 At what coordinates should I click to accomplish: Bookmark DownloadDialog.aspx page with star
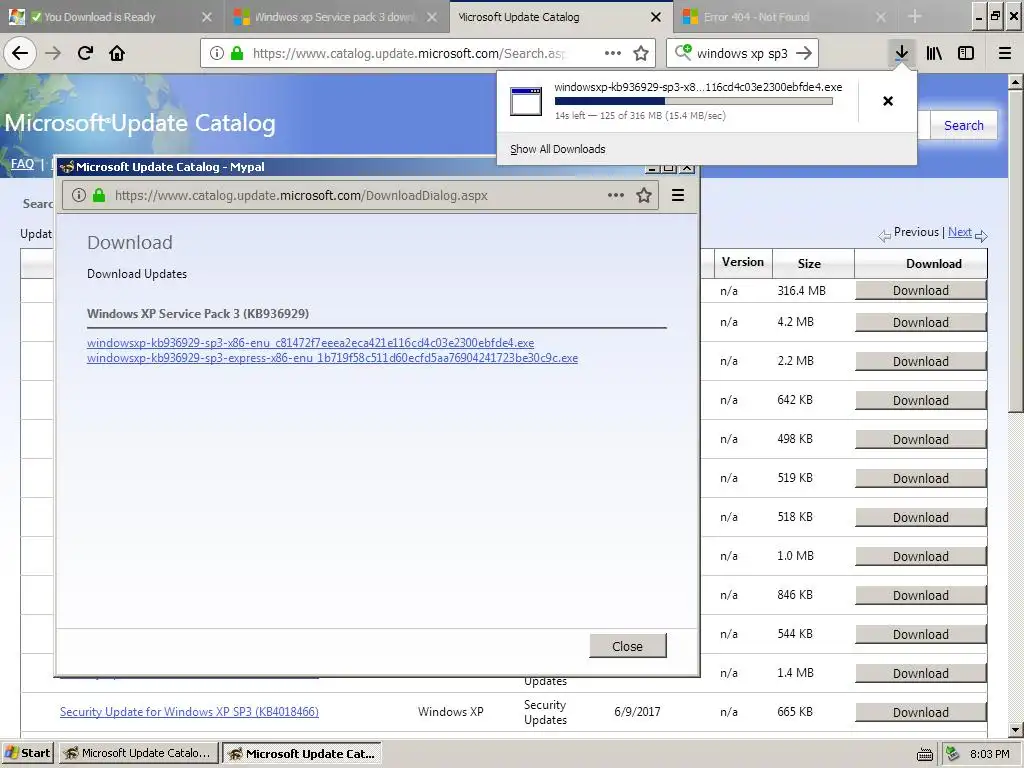point(644,195)
